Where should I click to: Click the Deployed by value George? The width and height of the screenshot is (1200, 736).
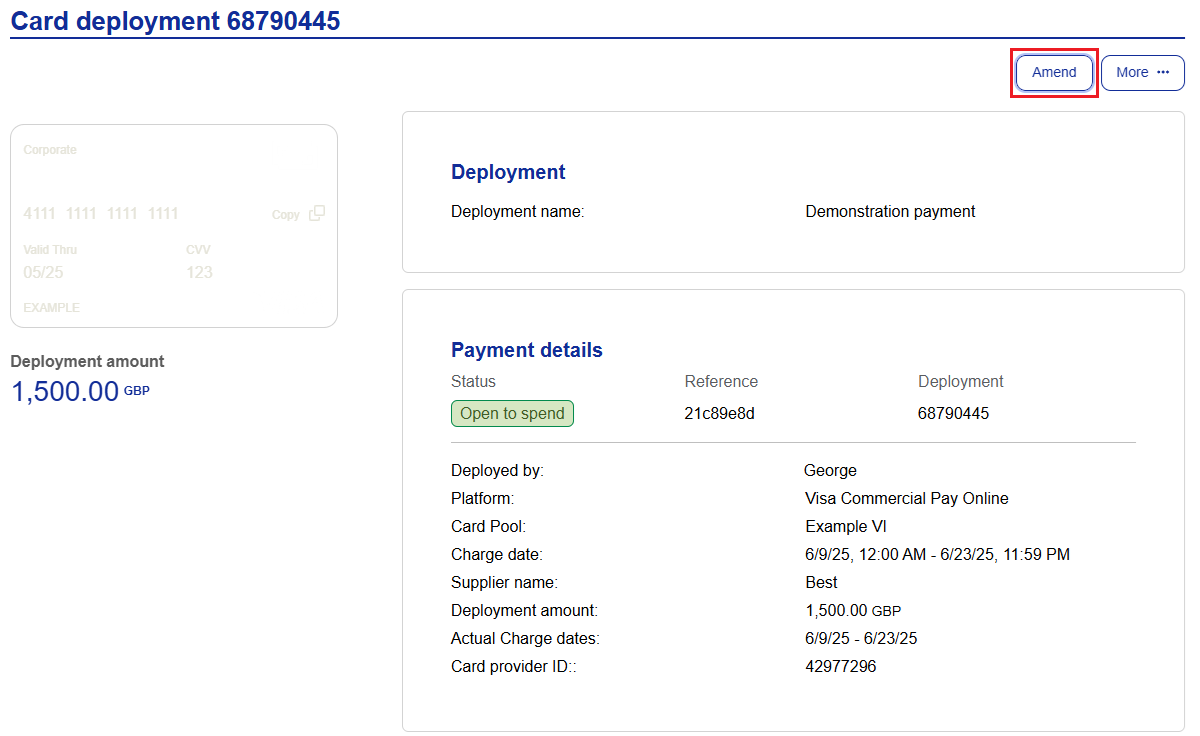830,471
